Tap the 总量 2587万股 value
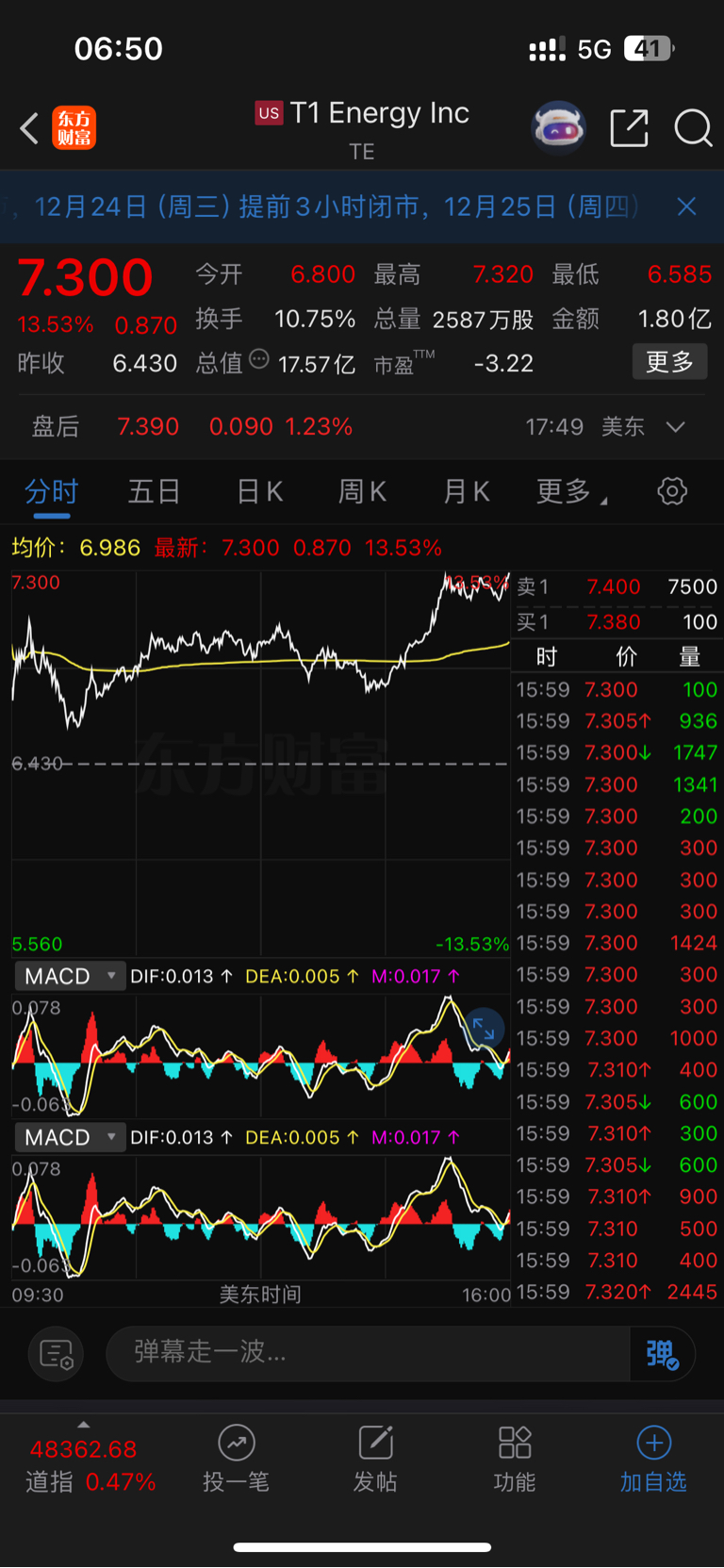The height and width of the screenshot is (1568, 724). (x=483, y=320)
